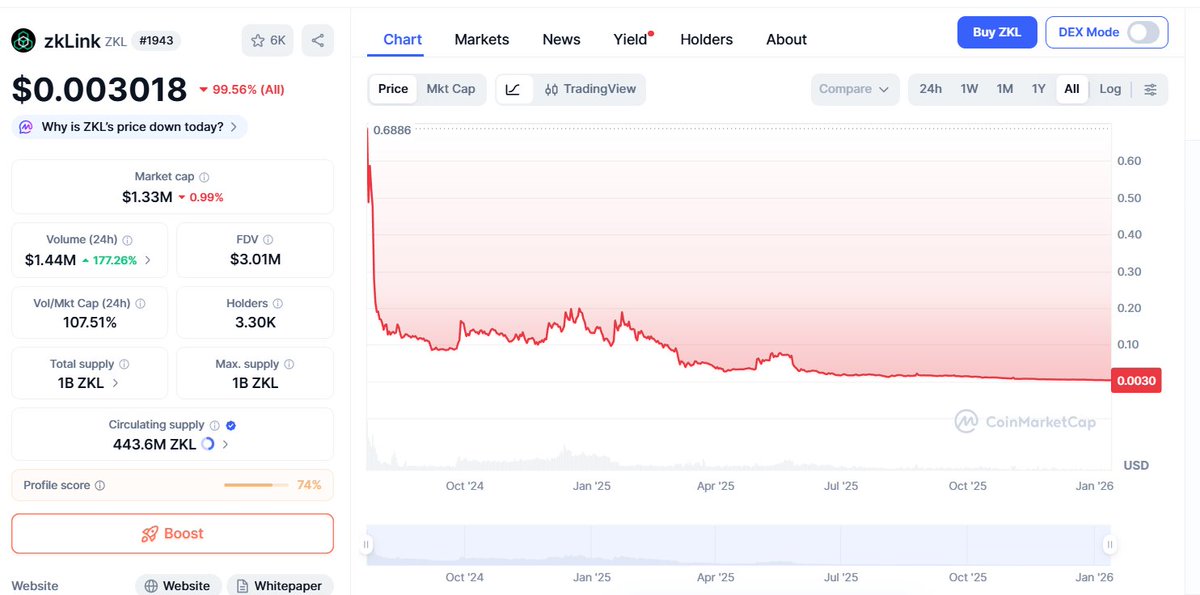Image resolution: width=1200 pixels, height=595 pixels.
Task: Click Vol/Mkt Cap info icon
Action: point(140,303)
